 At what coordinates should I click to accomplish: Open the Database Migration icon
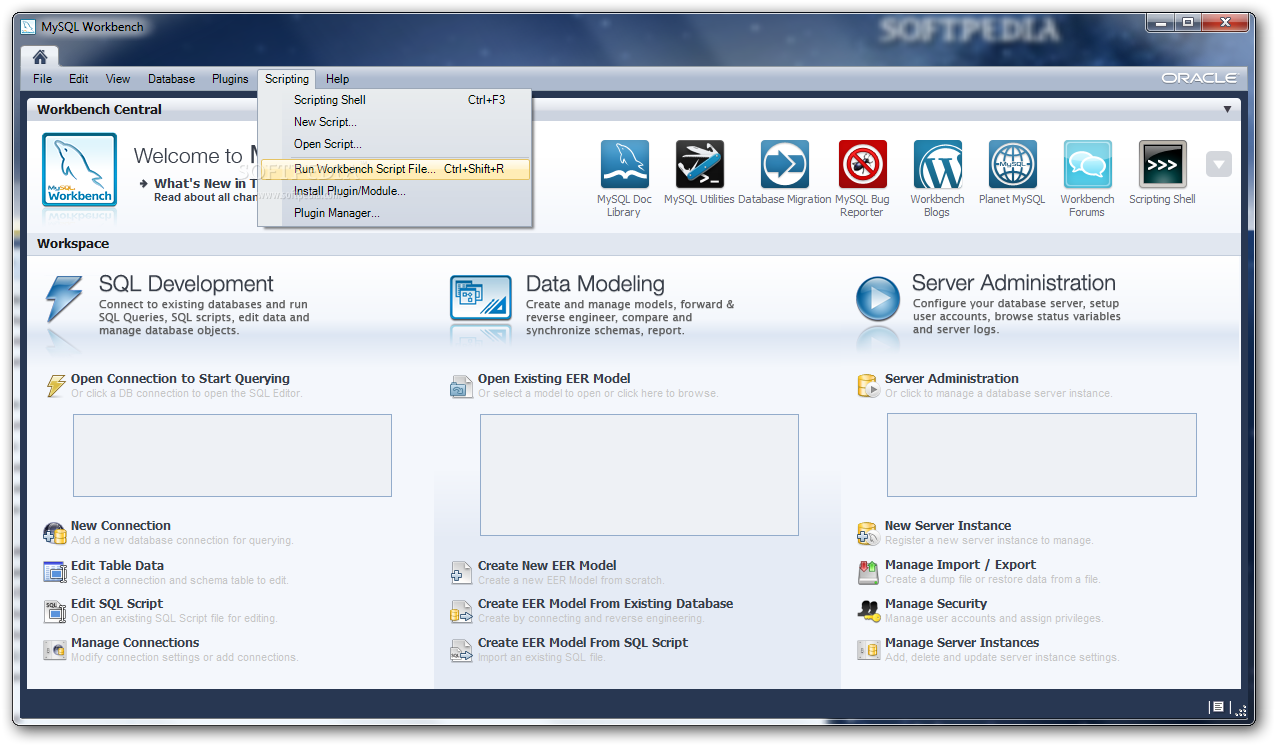785,164
